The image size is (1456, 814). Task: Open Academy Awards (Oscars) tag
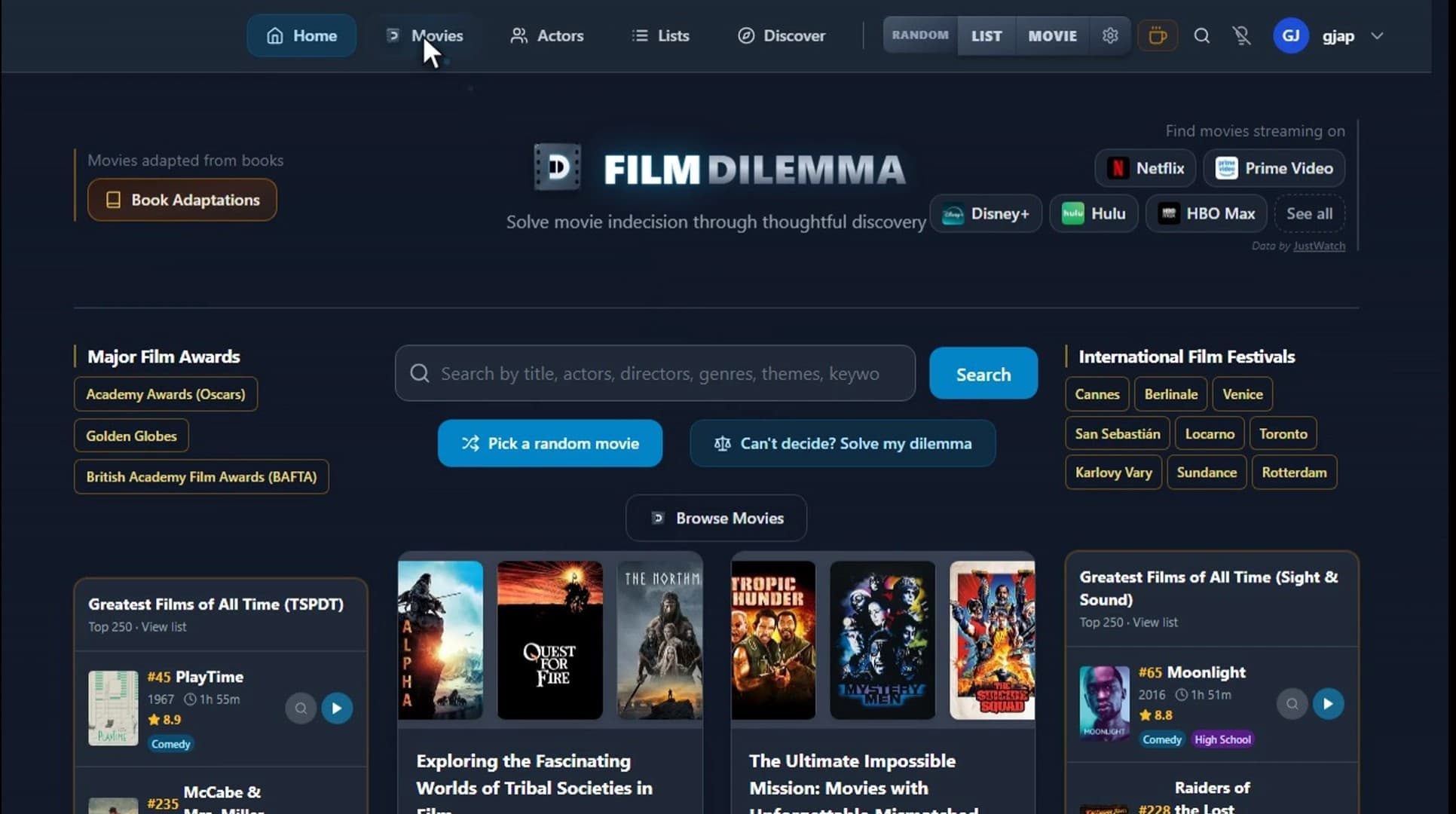tap(166, 394)
